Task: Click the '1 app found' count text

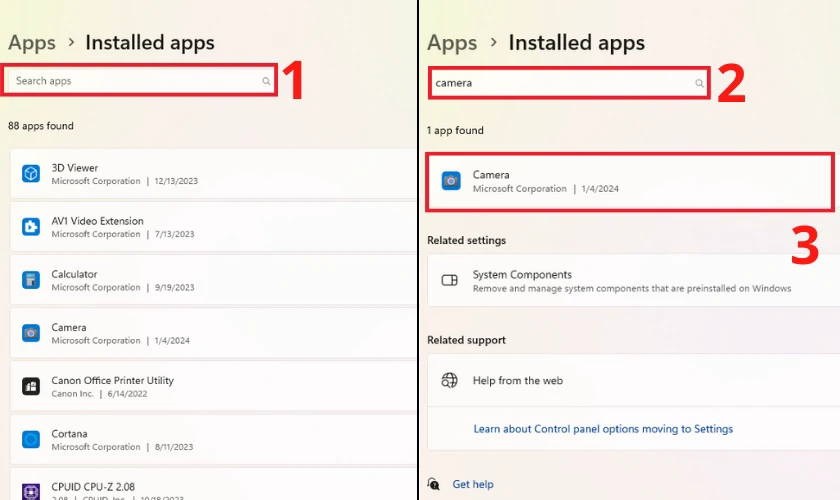Action: coord(455,130)
